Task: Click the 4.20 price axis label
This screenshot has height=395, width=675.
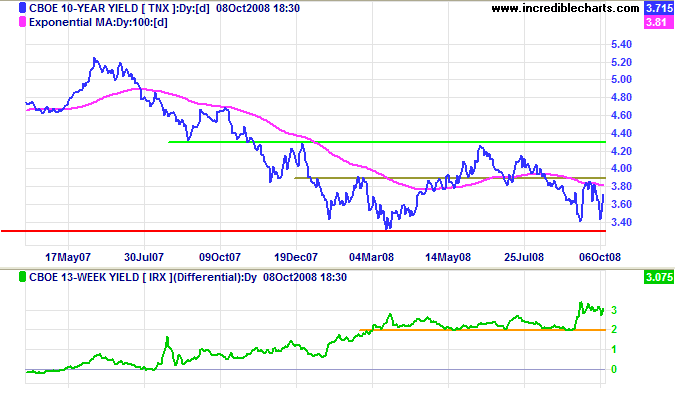Action: point(621,151)
